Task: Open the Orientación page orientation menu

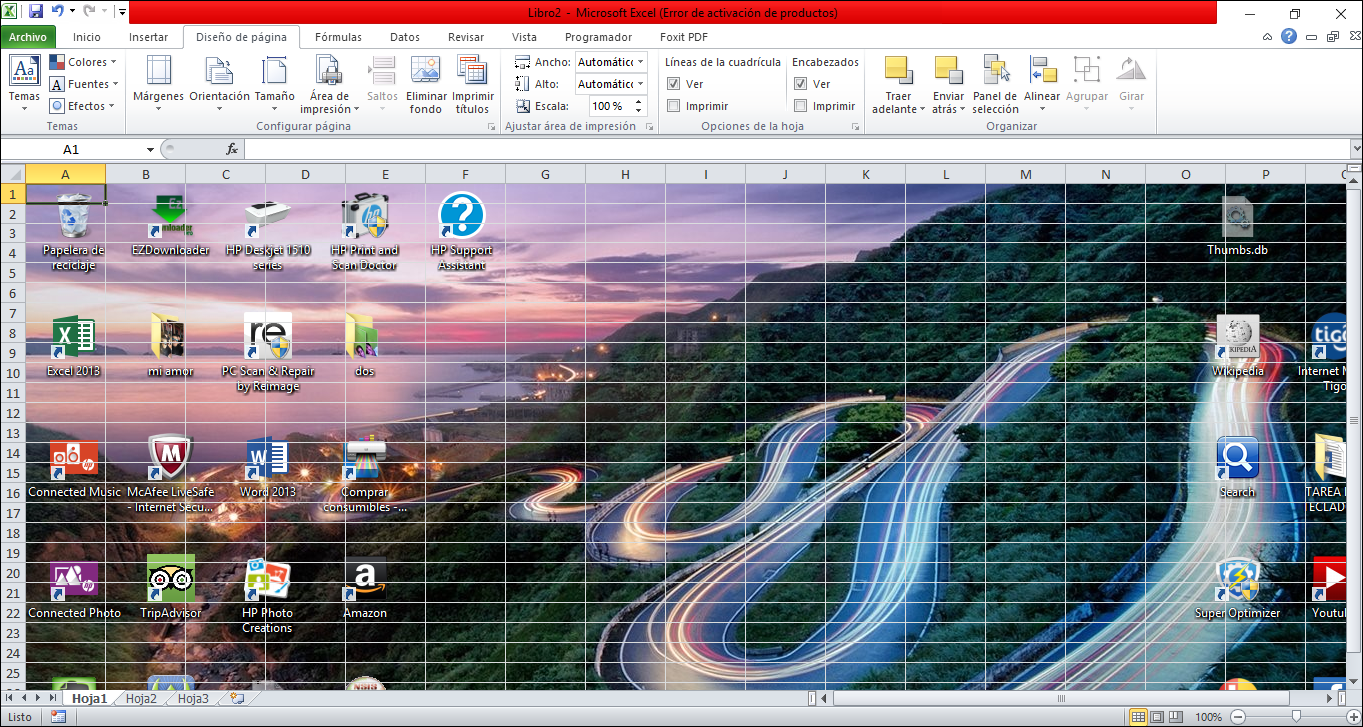Action: [x=219, y=84]
